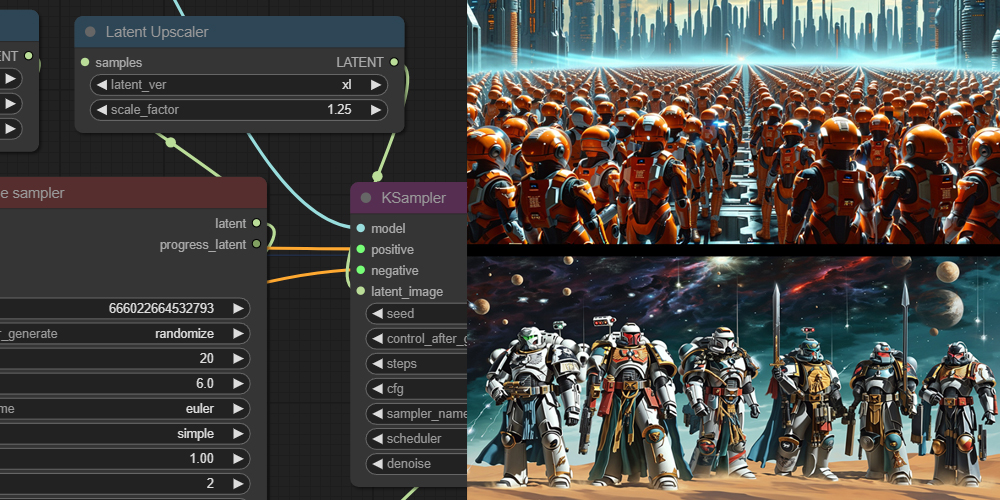The width and height of the screenshot is (1000, 500).
Task: Click the model input socket on KSampler
Action: (x=361, y=228)
